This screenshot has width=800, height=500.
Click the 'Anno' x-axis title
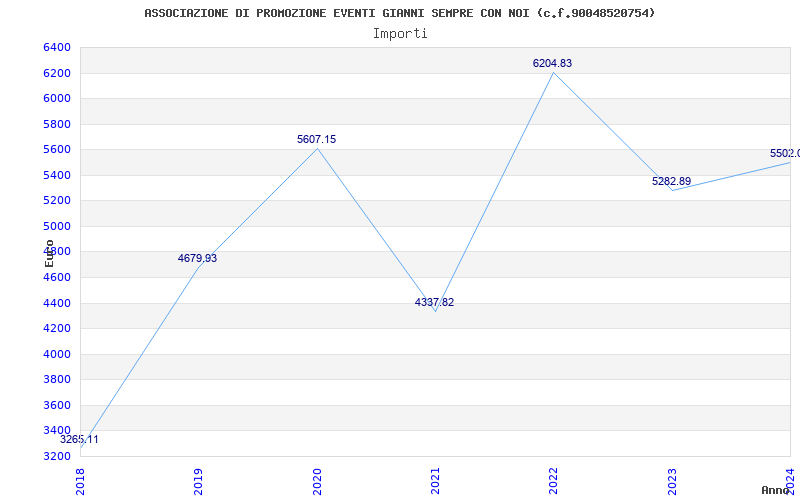pyautogui.click(x=776, y=490)
